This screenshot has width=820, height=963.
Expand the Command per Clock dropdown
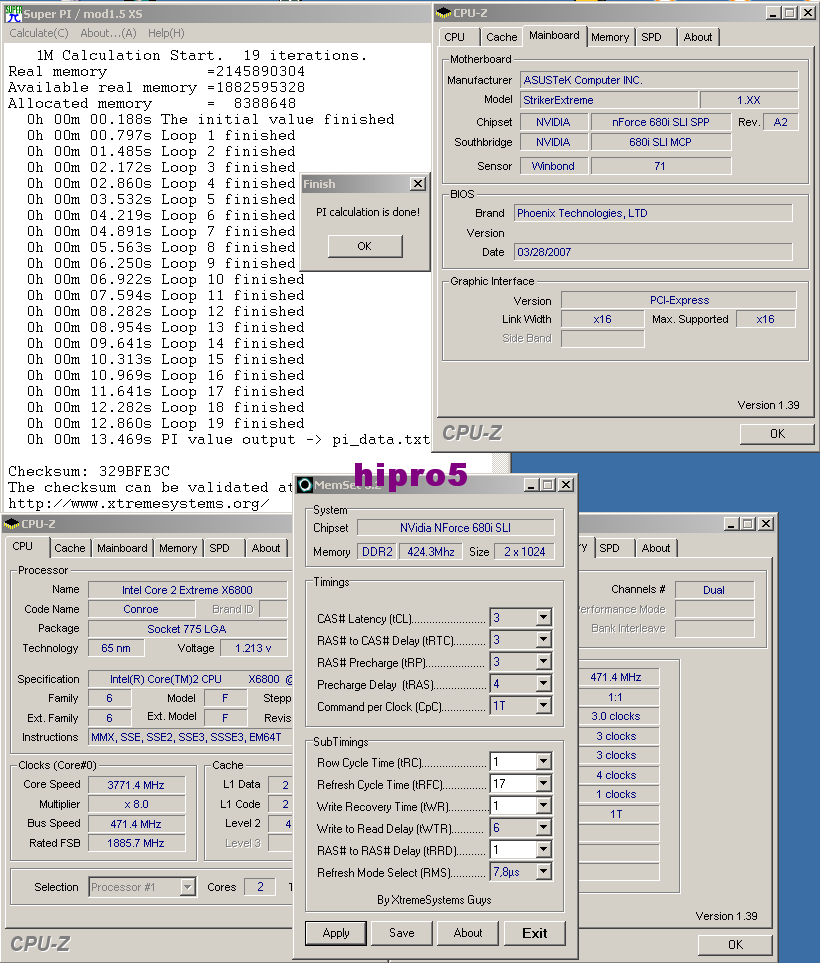click(544, 706)
